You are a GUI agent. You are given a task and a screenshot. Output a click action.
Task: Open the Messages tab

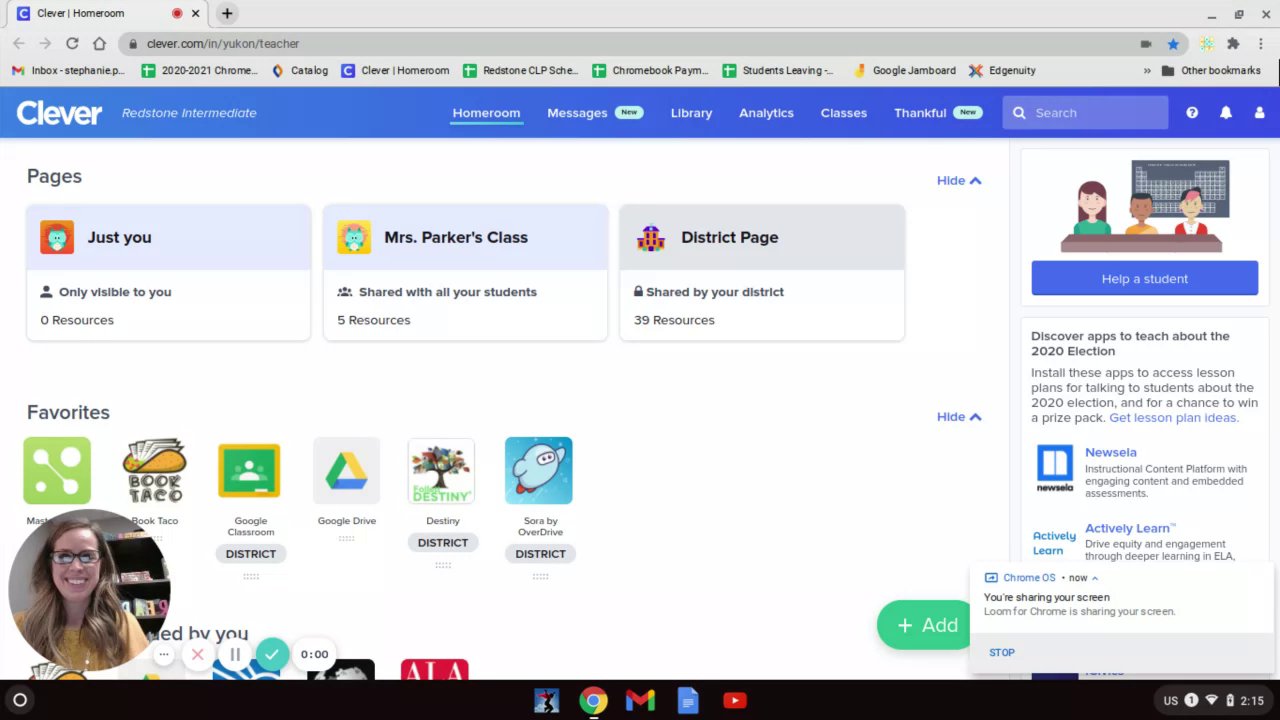point(577,113)
